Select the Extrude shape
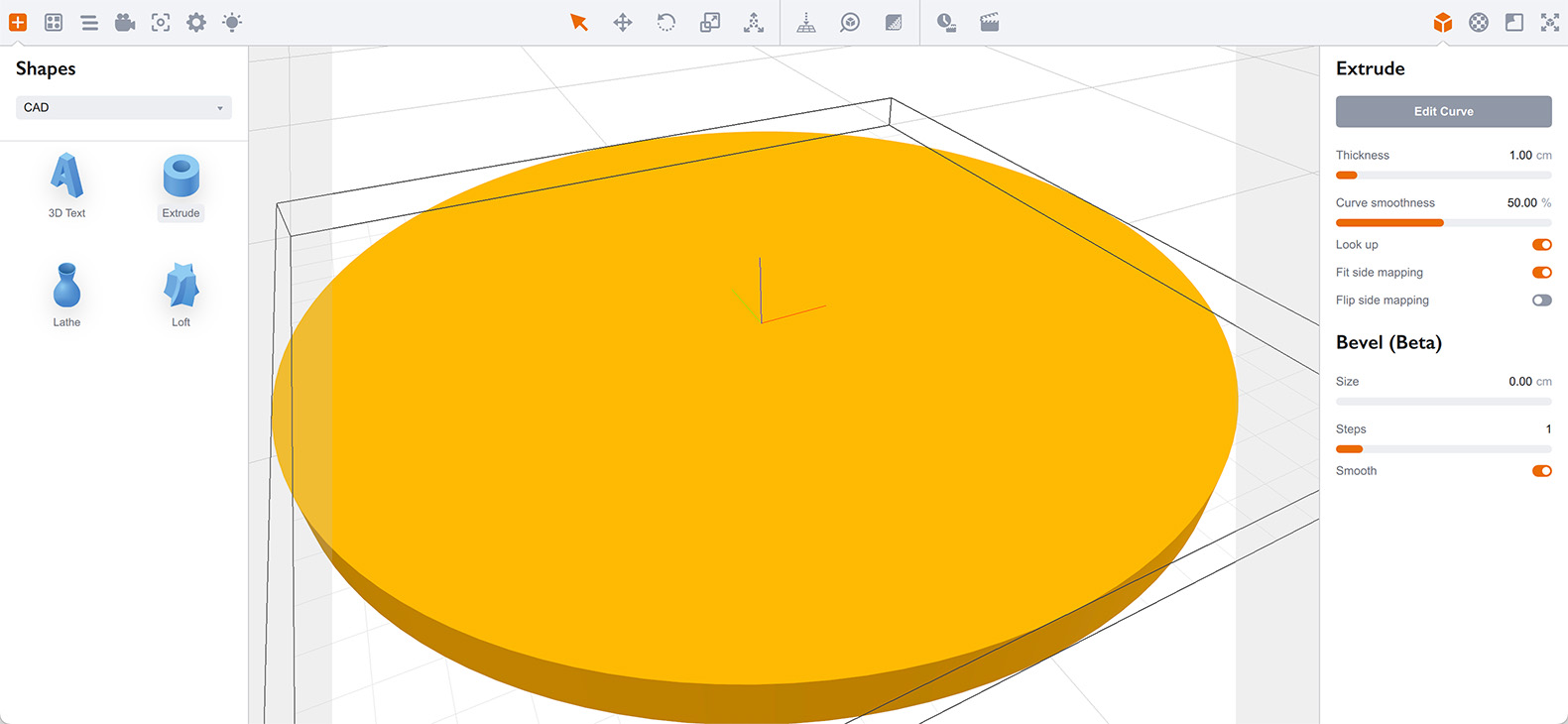This screenshot has height=724, width=1568. pyautogui.click(x=181, y=185)
